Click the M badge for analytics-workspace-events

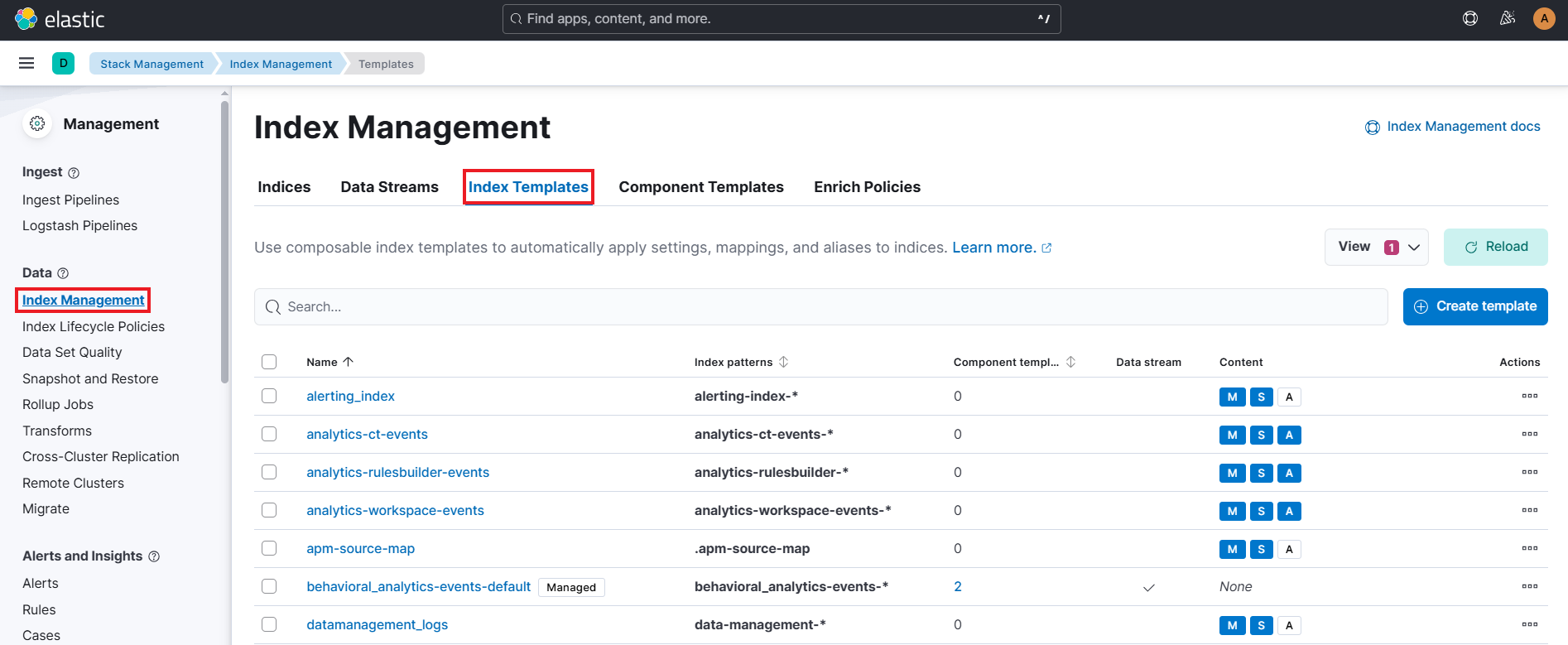1233,511
